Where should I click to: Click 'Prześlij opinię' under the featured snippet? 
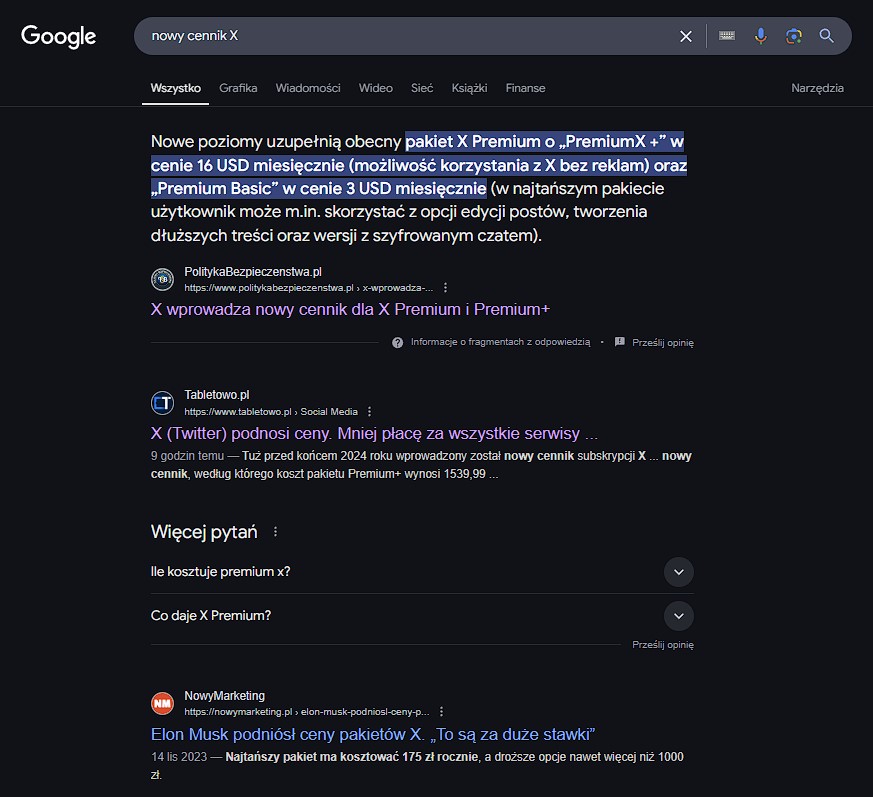(663, 343)
